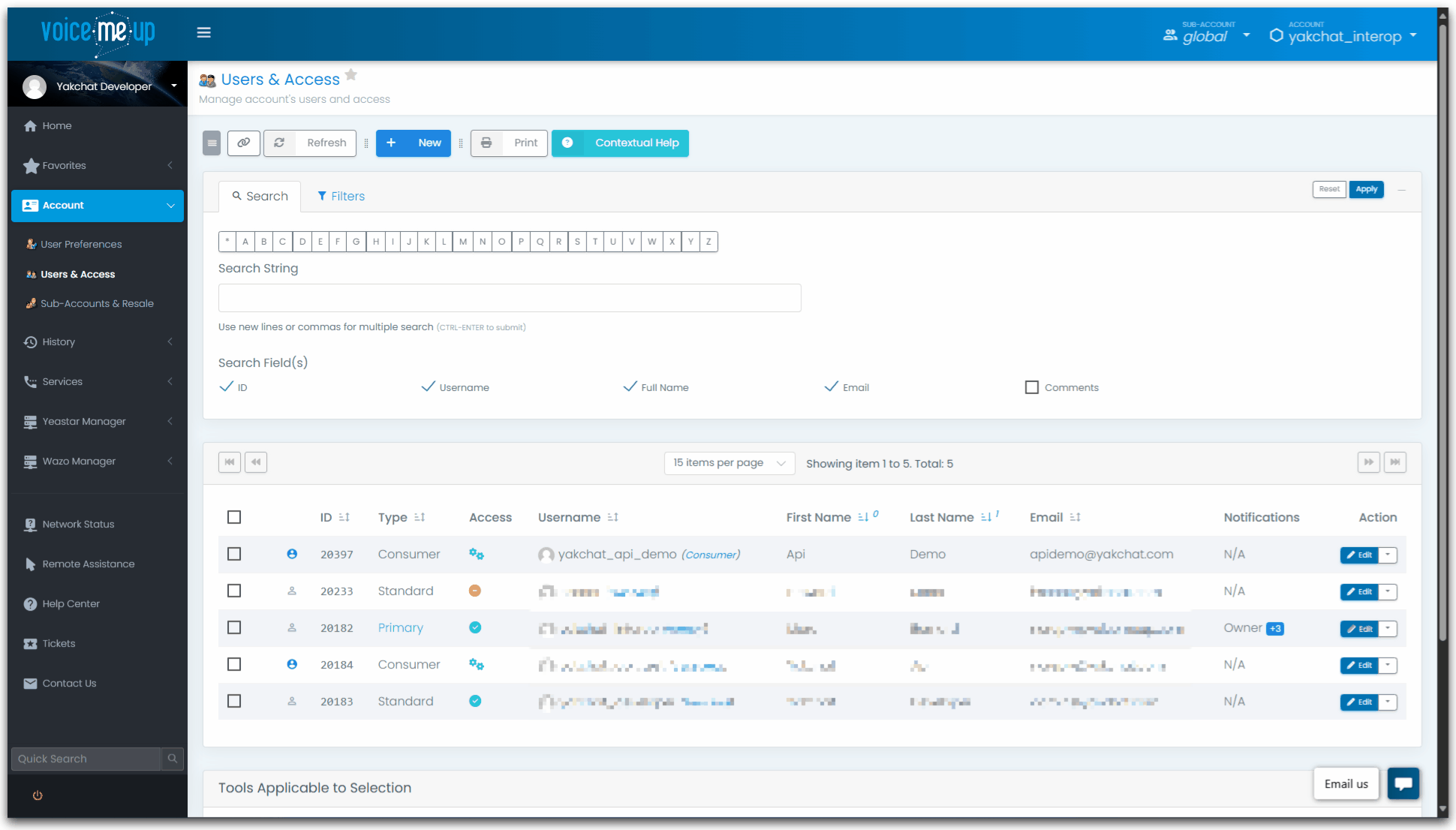Expand the Services sidebar menu
Viewport: 1456px width, 830px height.
(98, 382)
